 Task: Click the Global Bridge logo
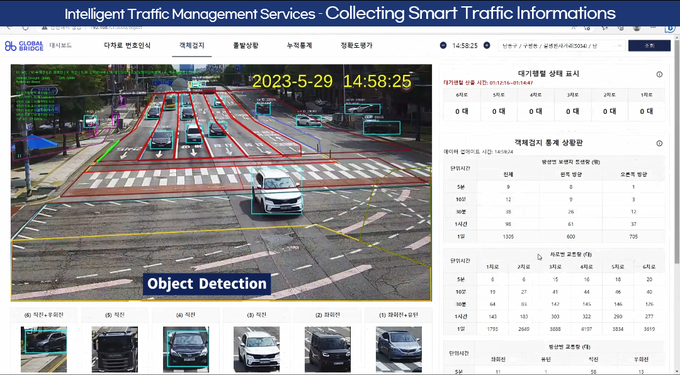pyautogui.click(x=24, y=46)
